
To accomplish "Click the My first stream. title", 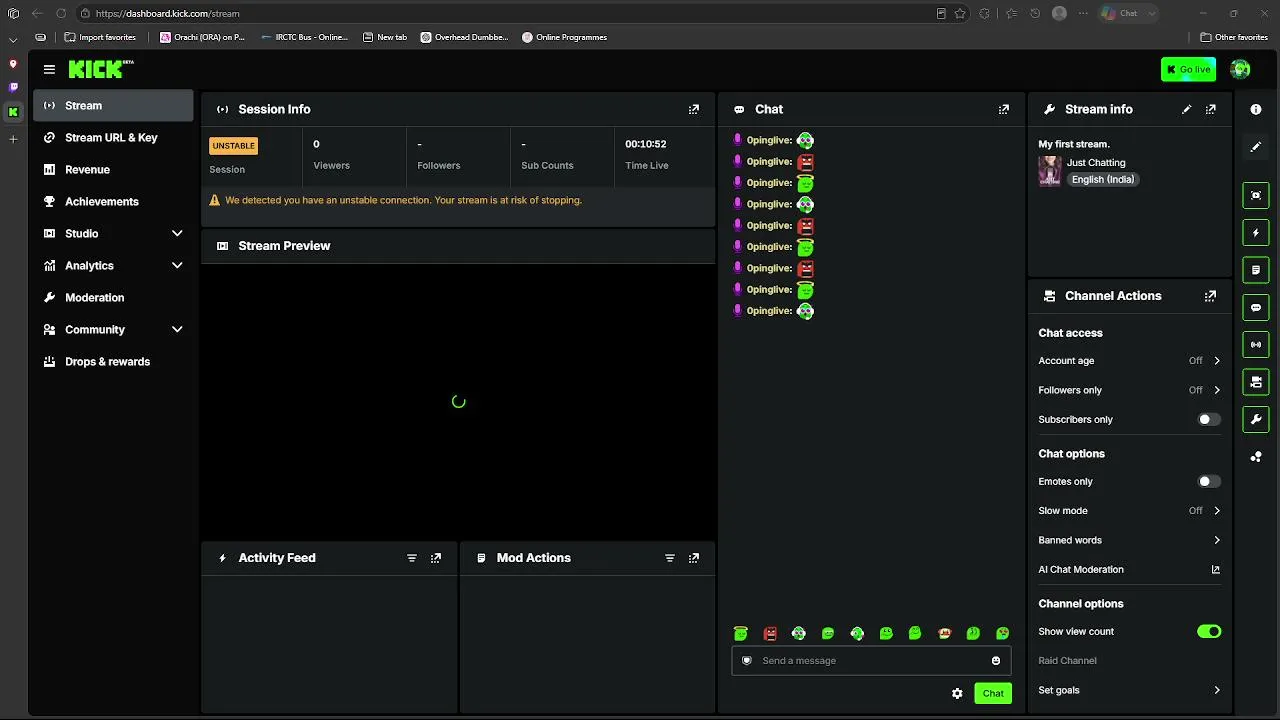I will (x=1074, y=144).
